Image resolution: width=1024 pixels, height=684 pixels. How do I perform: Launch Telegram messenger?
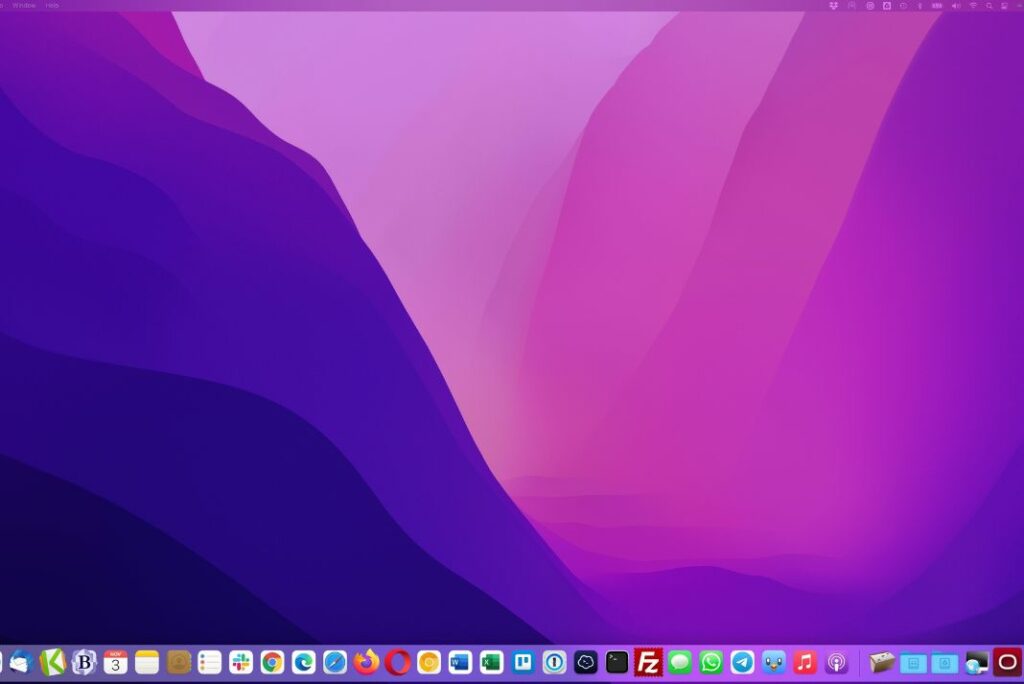click(742, 662)
